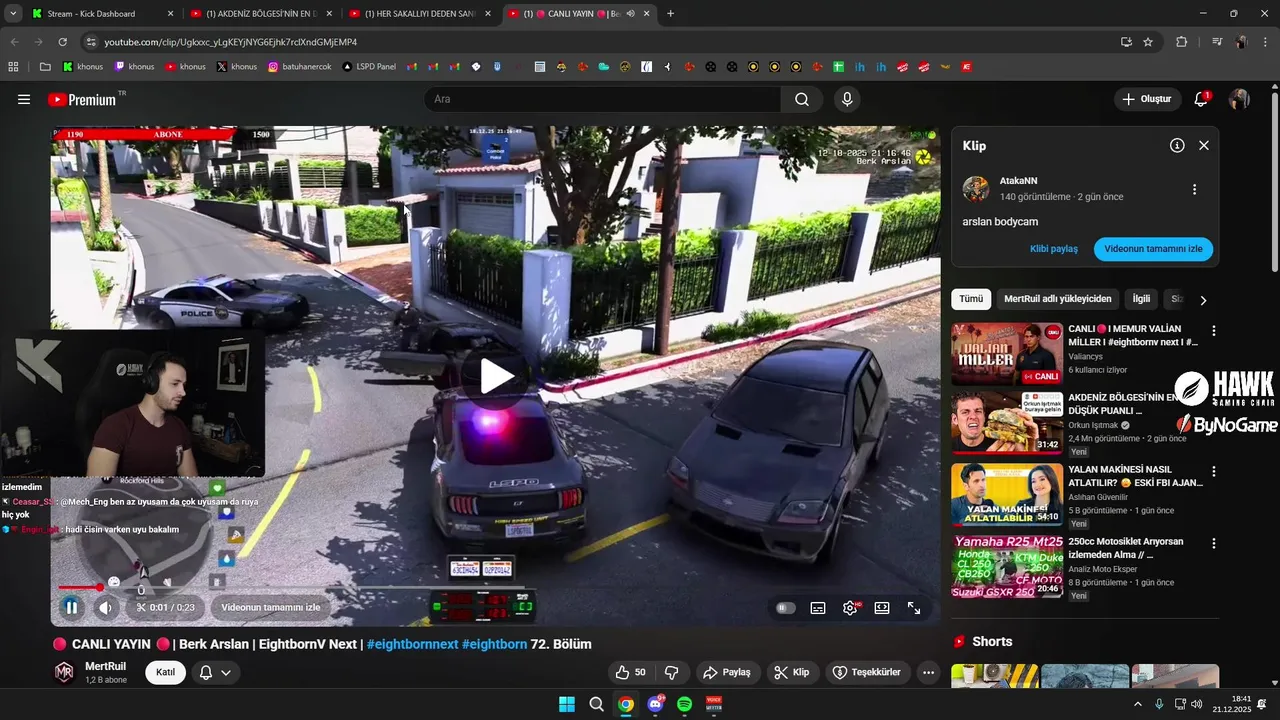This screenshot has width=1280, height=720.
Task: Show hidden system tray icons chevron
Action: pyautogui.click(x=1137, y=704)
